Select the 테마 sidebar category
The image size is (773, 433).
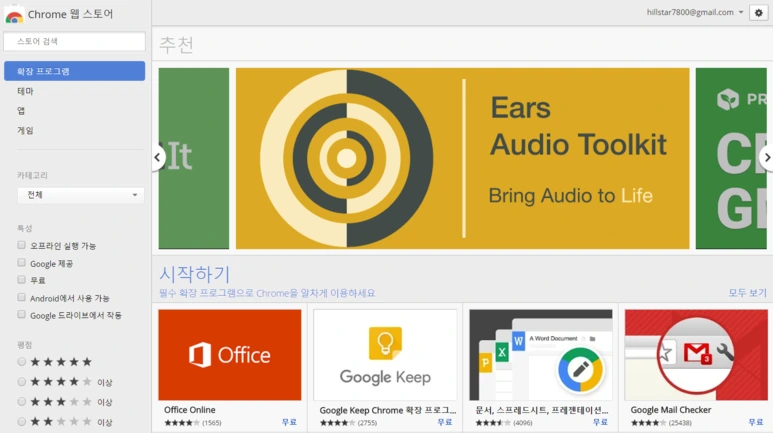point(25,91)
